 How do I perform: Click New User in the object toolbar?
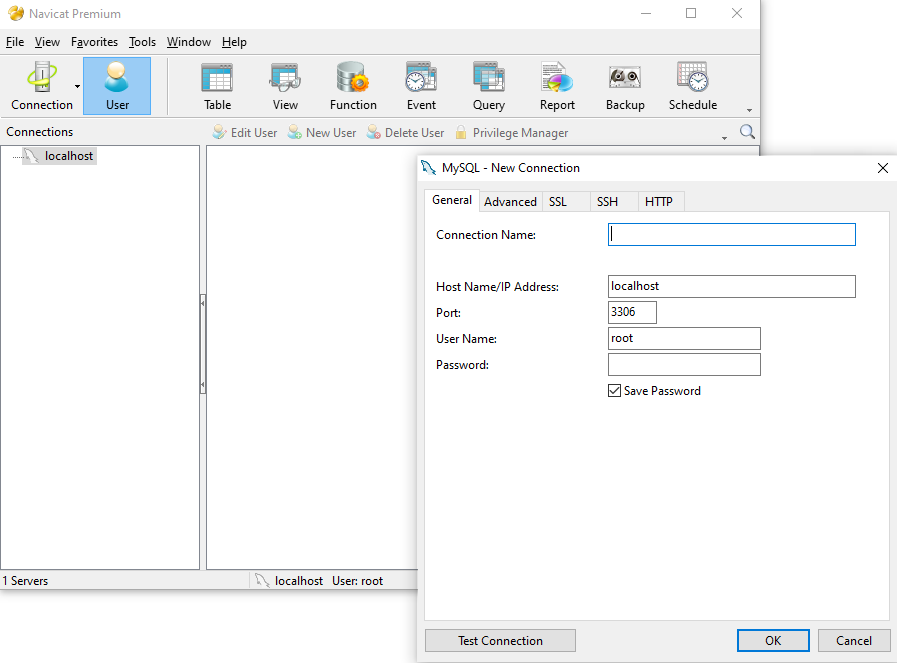322,133
